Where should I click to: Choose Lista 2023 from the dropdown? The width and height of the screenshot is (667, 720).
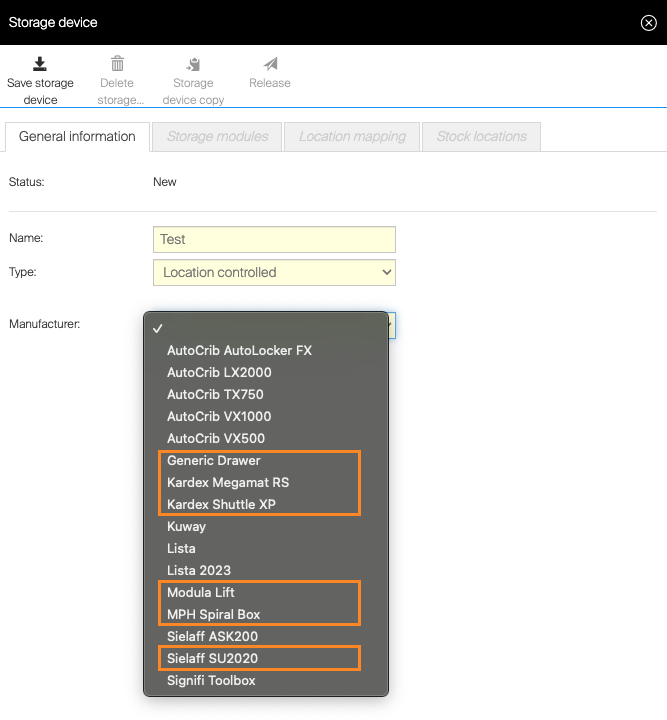pos(199,571)
